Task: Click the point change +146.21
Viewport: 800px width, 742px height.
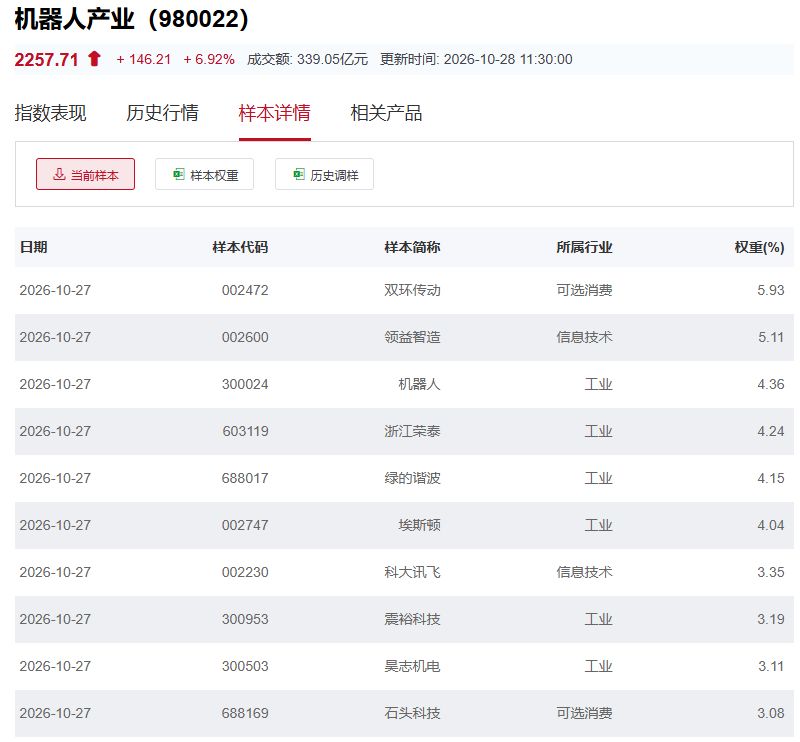Action: pos(143,59)
